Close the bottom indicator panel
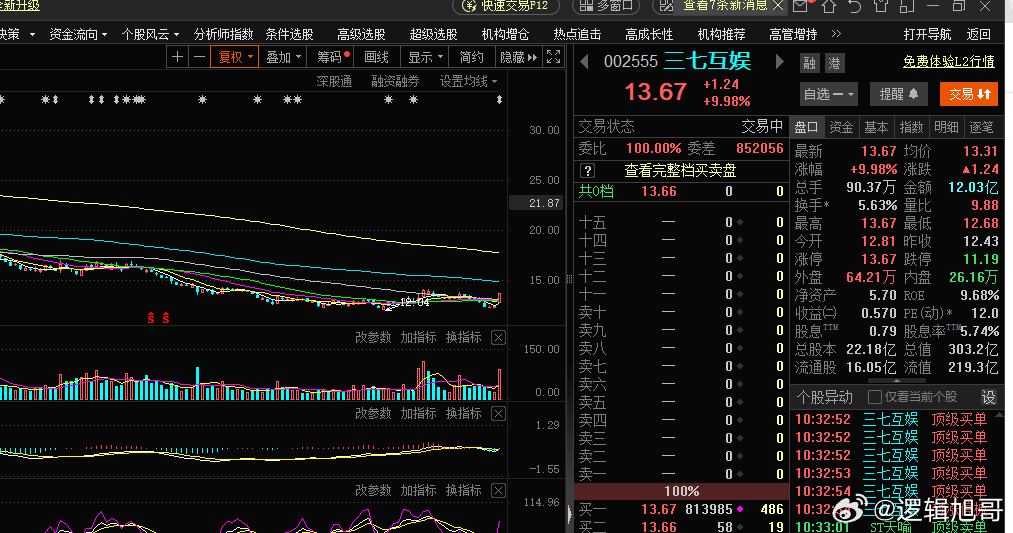Image resolution: width=1013 pixels, height=533 pixels. (x=498, y=490)
